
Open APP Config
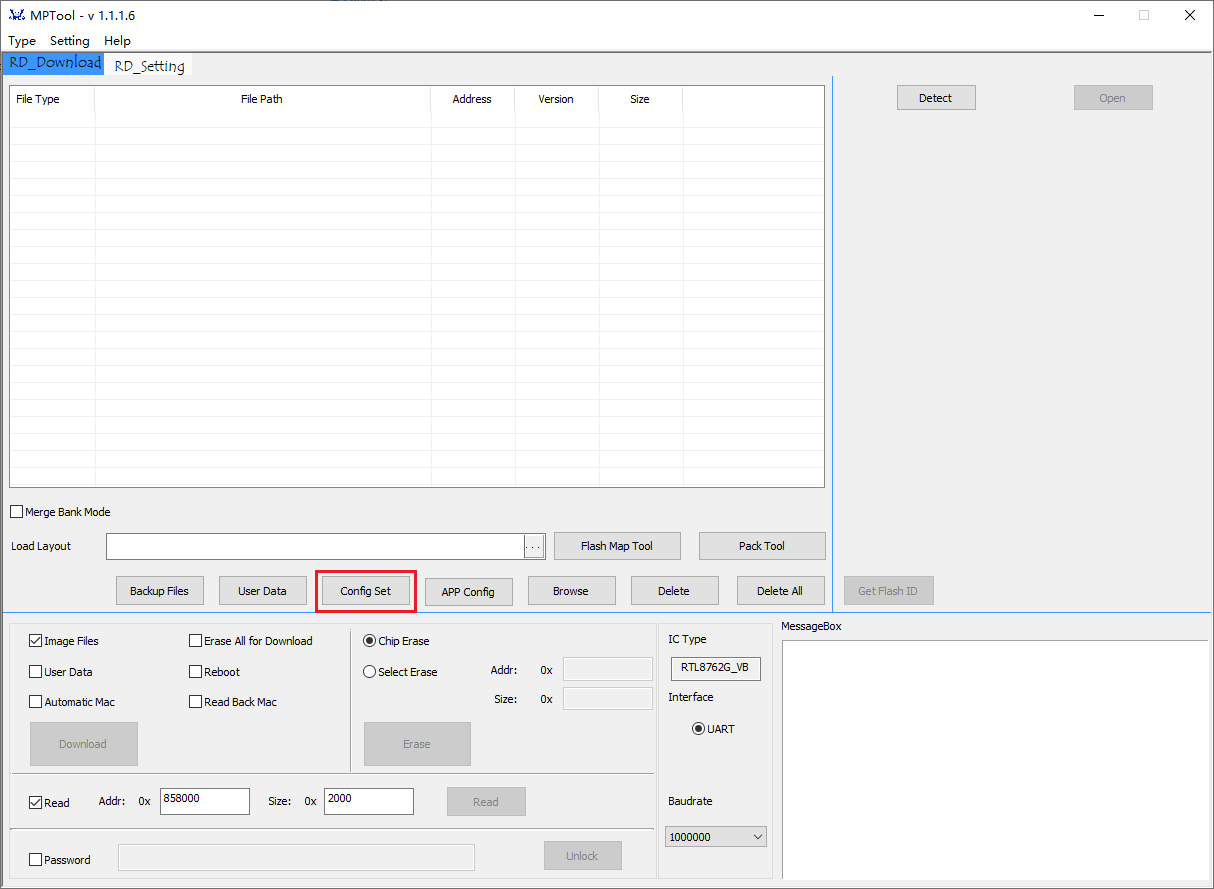click(468, 592)
